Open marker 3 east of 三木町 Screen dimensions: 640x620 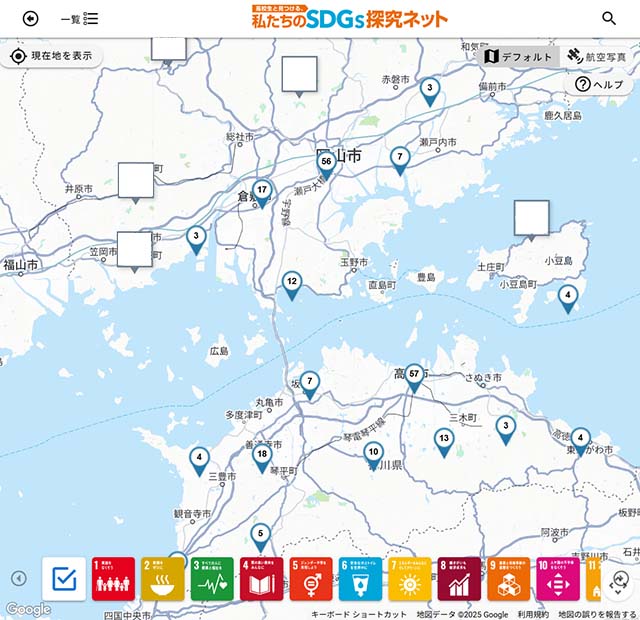[506, 431]
